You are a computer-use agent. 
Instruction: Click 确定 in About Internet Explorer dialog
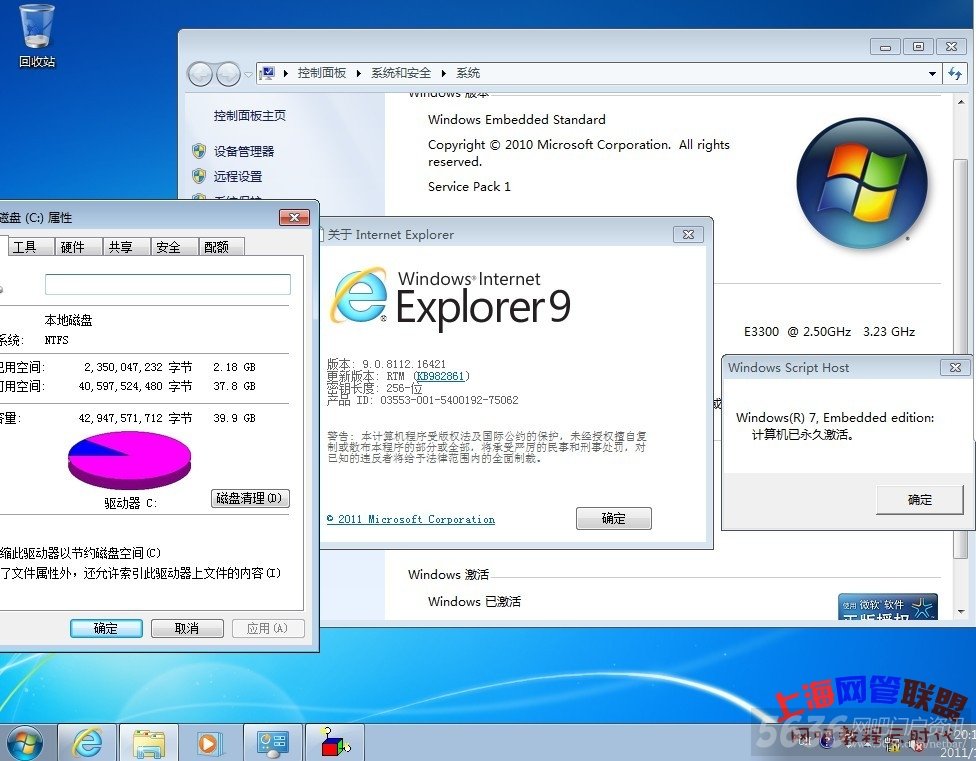(x=614, y=518)
